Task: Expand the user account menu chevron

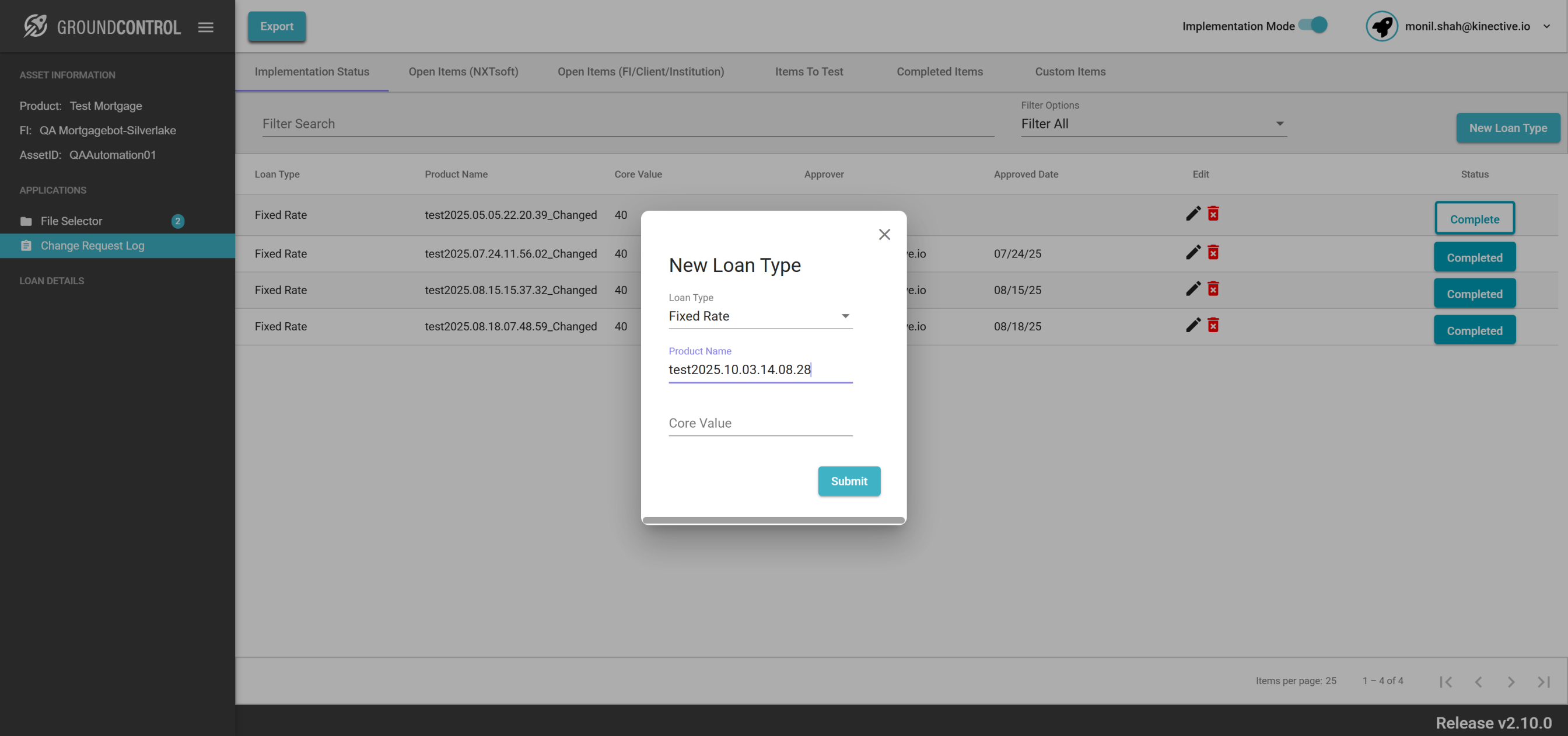Action: [x=1546, y=26]
